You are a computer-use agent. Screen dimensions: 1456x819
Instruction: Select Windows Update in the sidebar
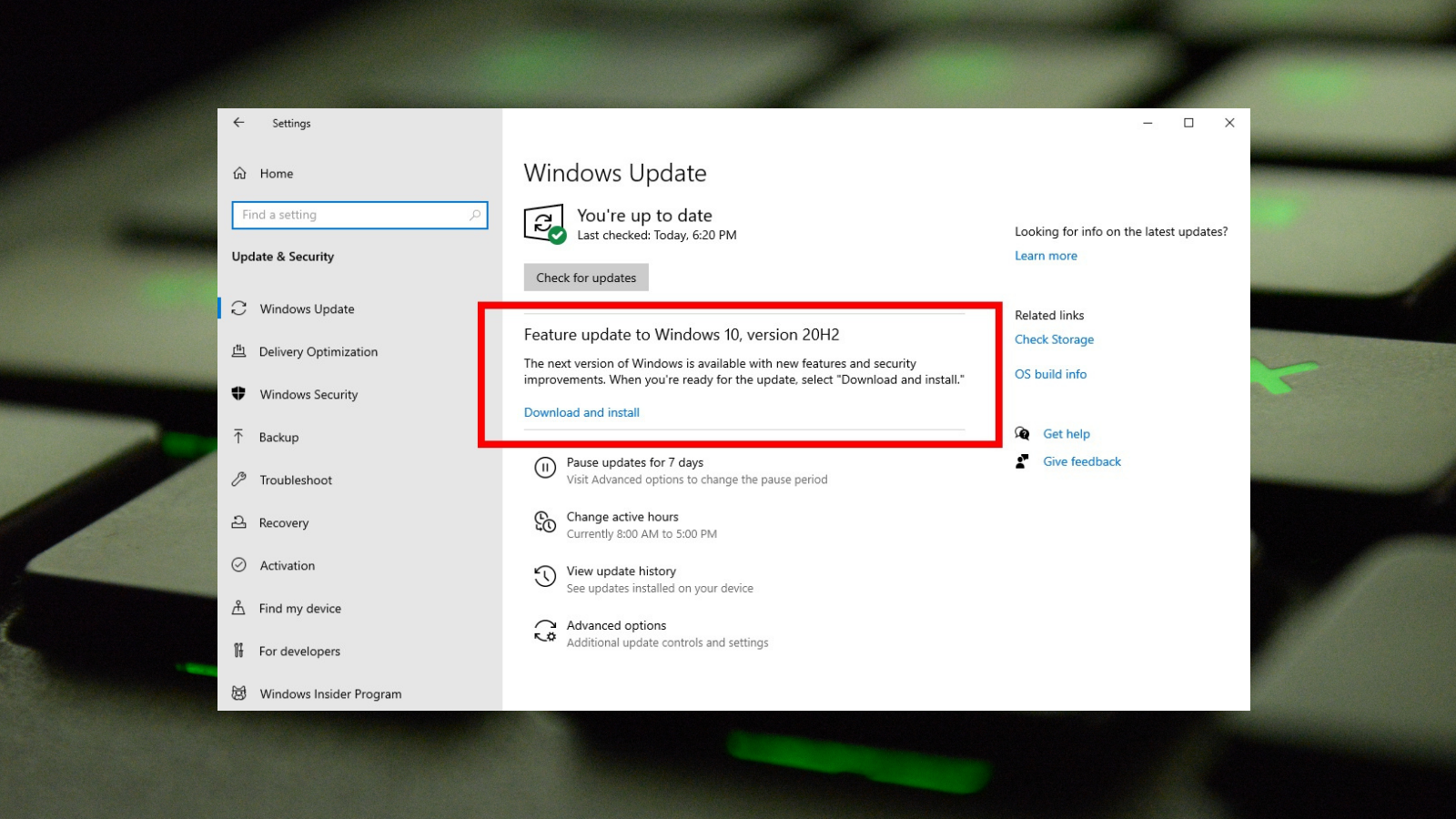(307, 308)
